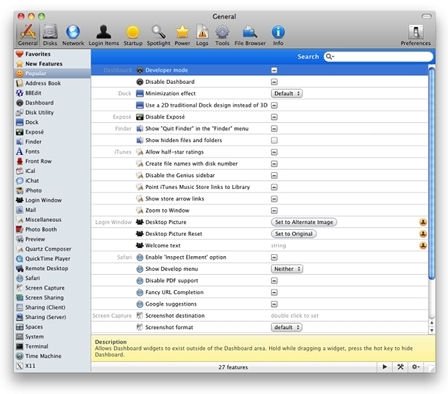
Task: Enable Show "Quit Finder" menu checkbox
Action: point(274,129)
